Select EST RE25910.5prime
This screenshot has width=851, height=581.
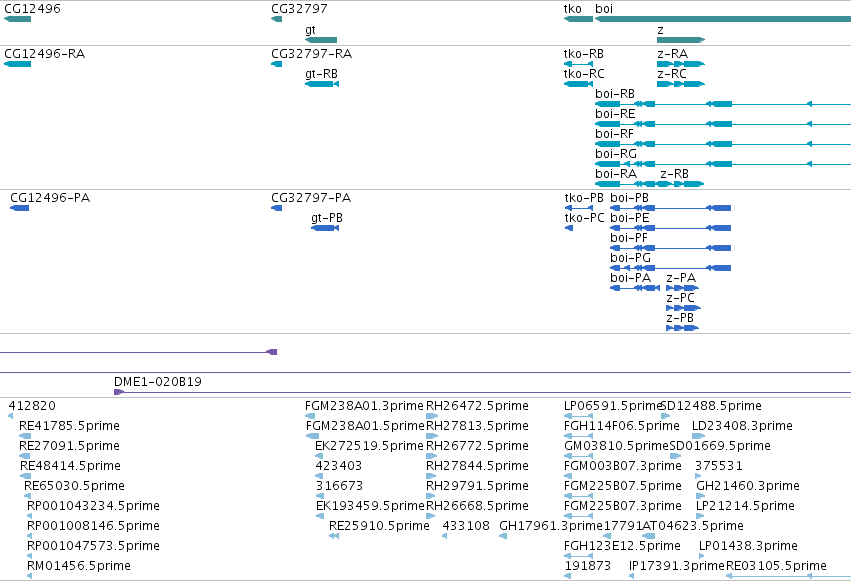tap(334, 536)
